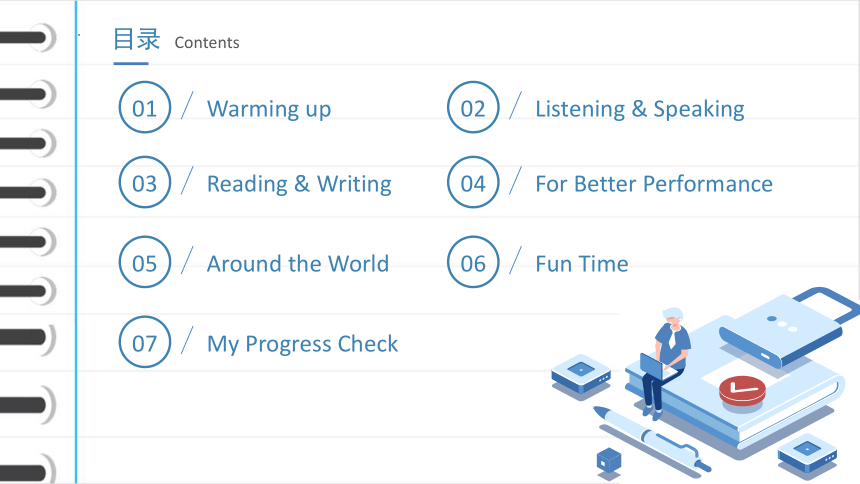Click the 04 circle number icon

point(473,182)
